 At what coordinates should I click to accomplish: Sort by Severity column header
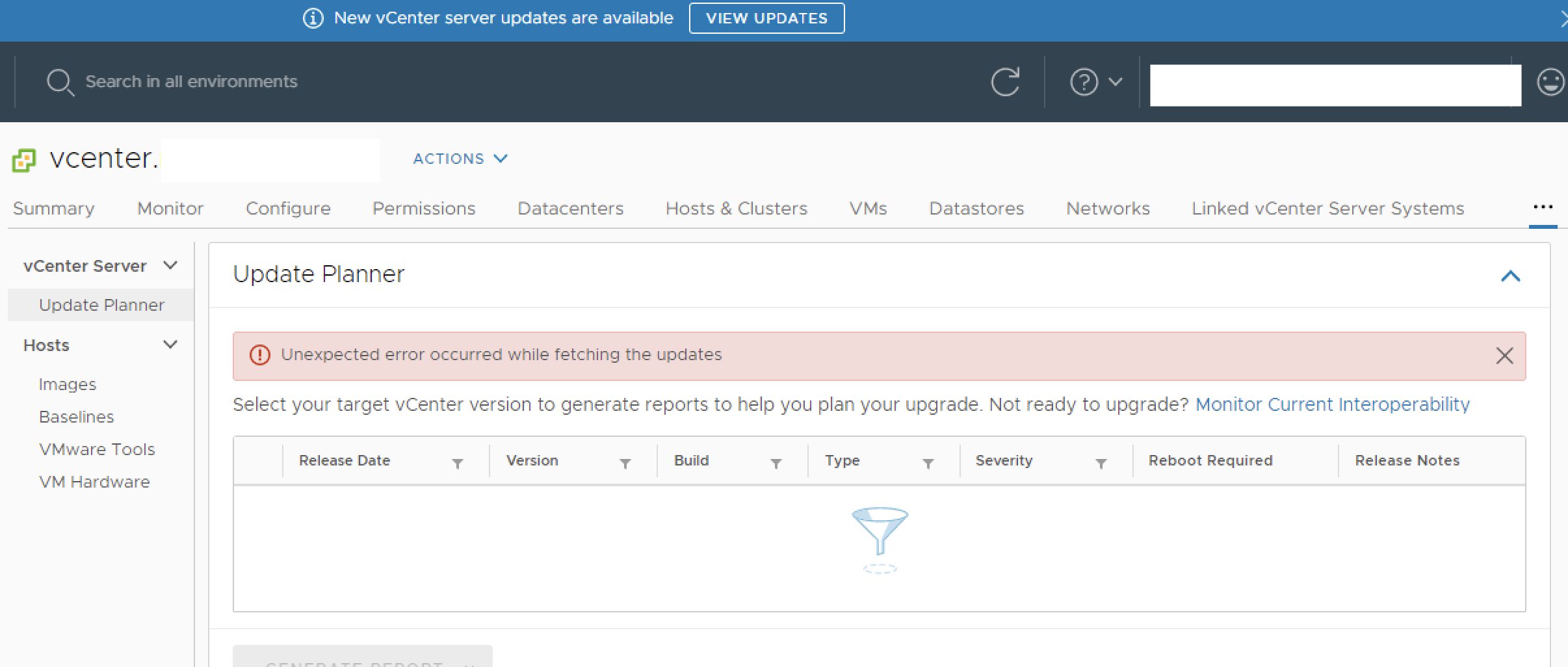(1004, 460)
